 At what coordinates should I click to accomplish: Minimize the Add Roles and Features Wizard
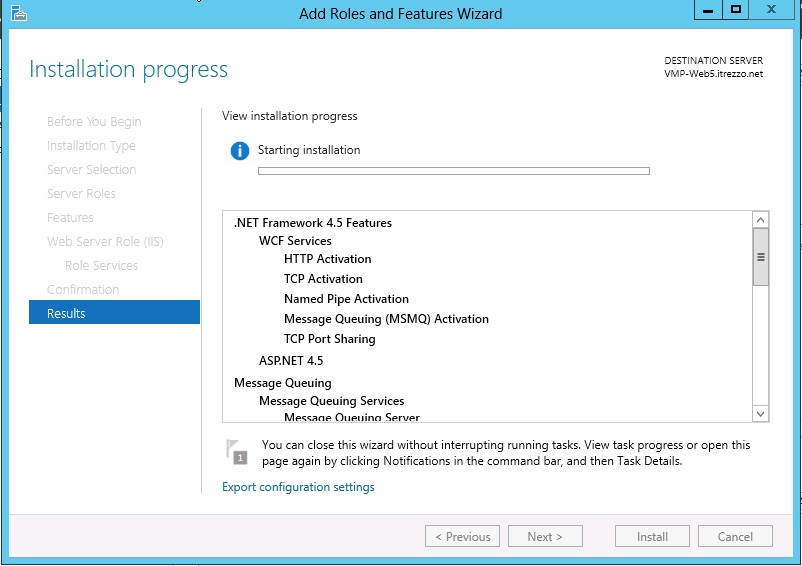coord(708,10)
